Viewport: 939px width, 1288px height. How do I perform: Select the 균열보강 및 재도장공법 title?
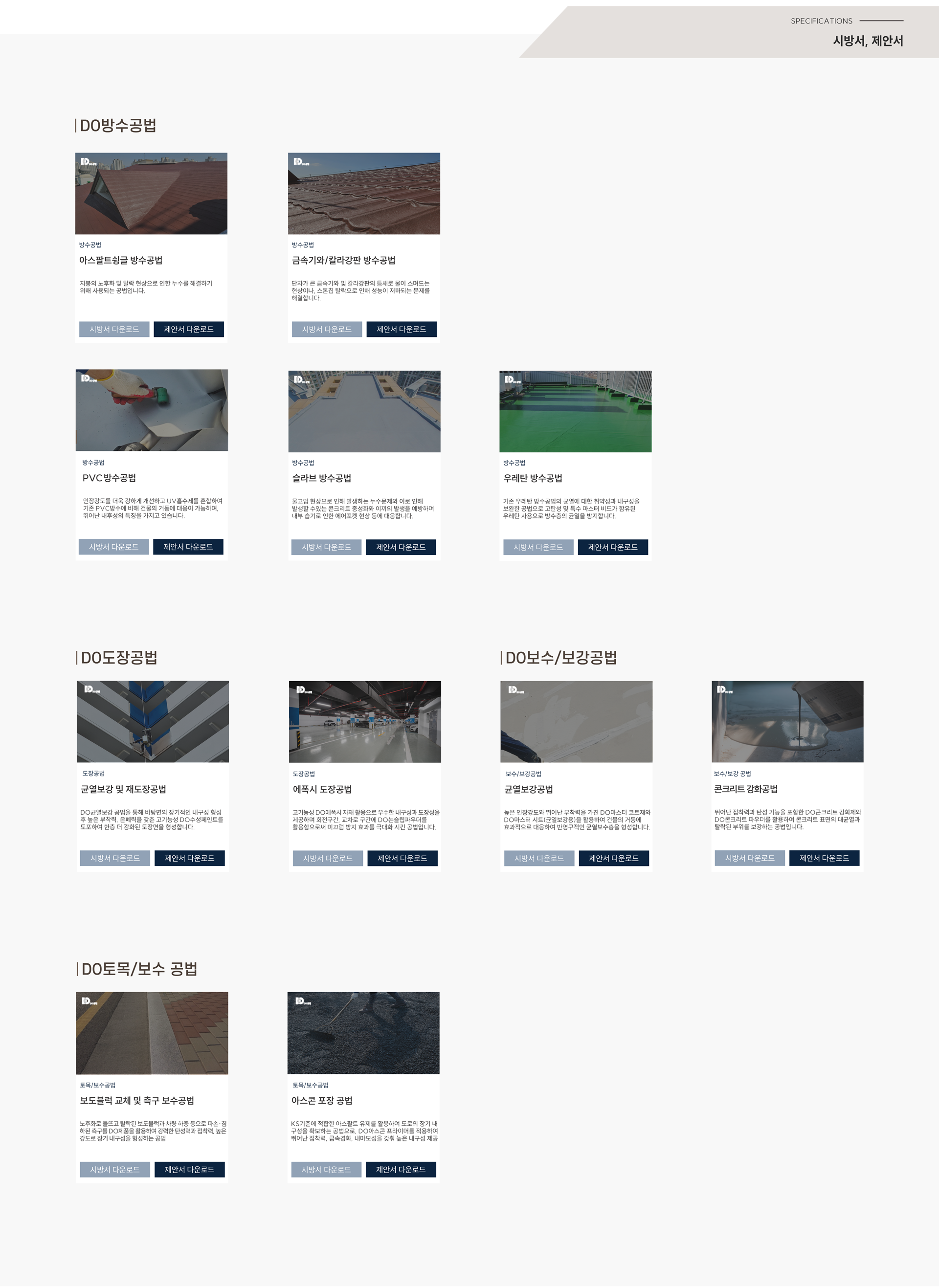(x=123, y=789)
